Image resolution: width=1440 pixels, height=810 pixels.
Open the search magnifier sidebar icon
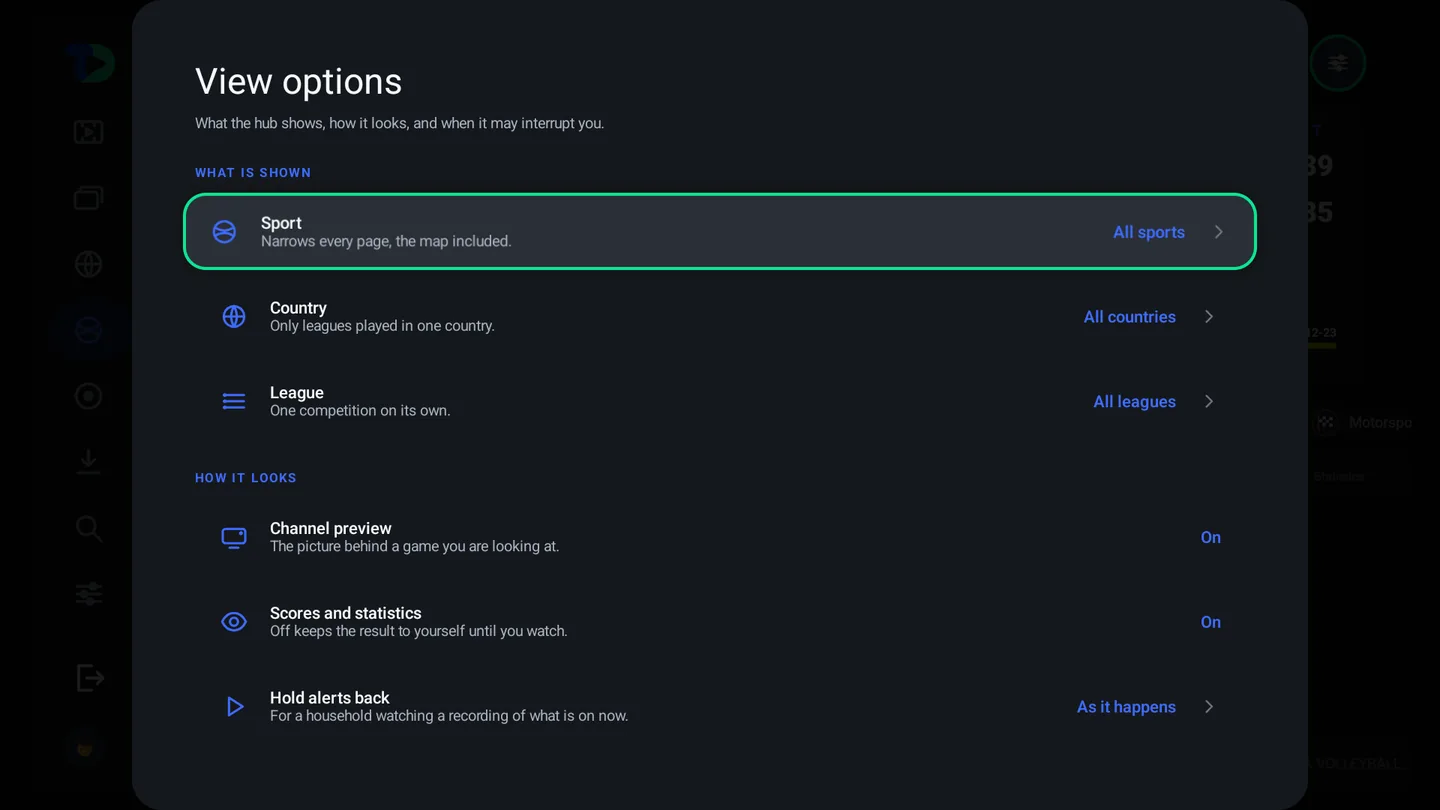[x=89, y=529]
